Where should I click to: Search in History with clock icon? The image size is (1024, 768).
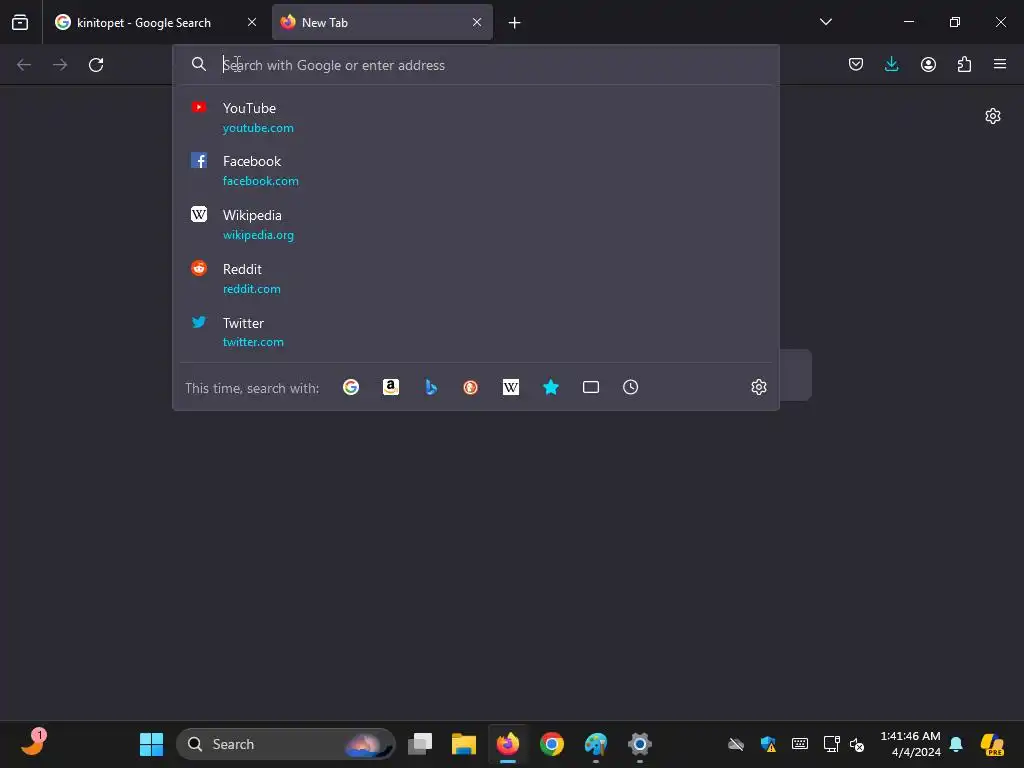point(630,387)
